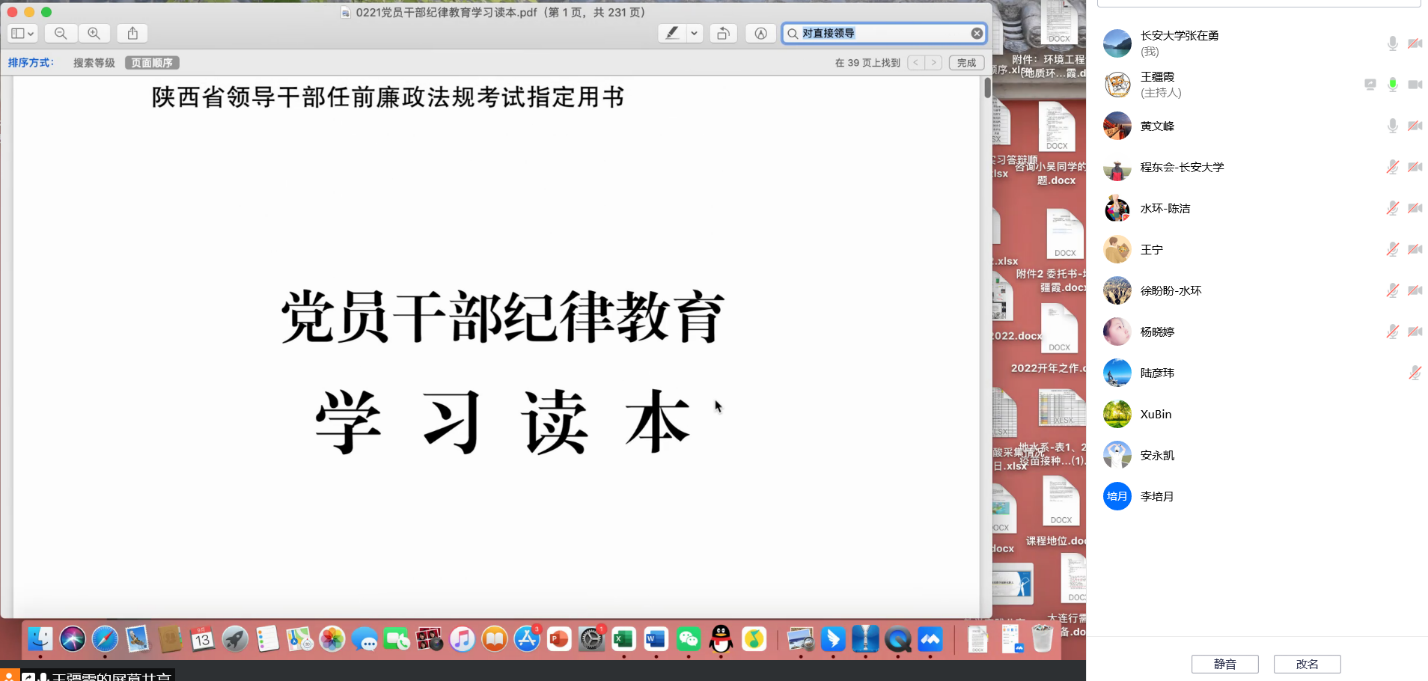
Task: Toggle camera for 黄文峰
Action: (x=1415, y=126)
